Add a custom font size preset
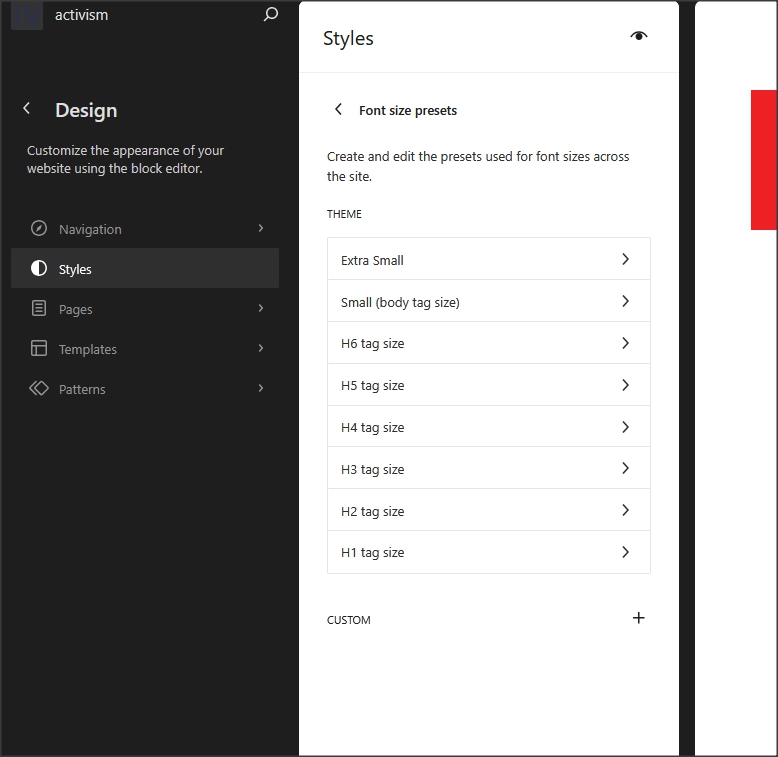This screenshot has height=757, width=778. [639, 618]
